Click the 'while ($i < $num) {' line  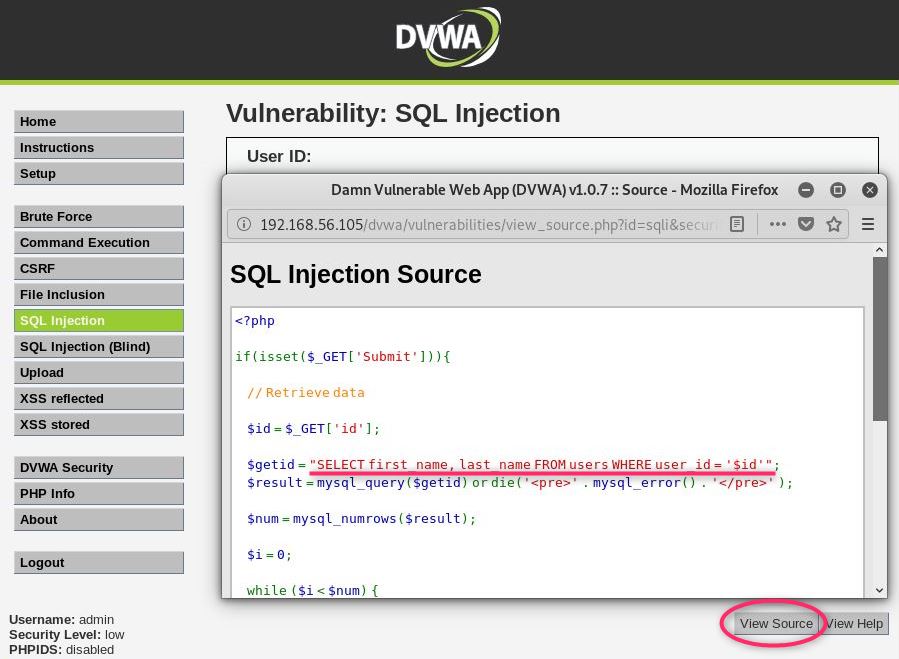tap(312, 590)
